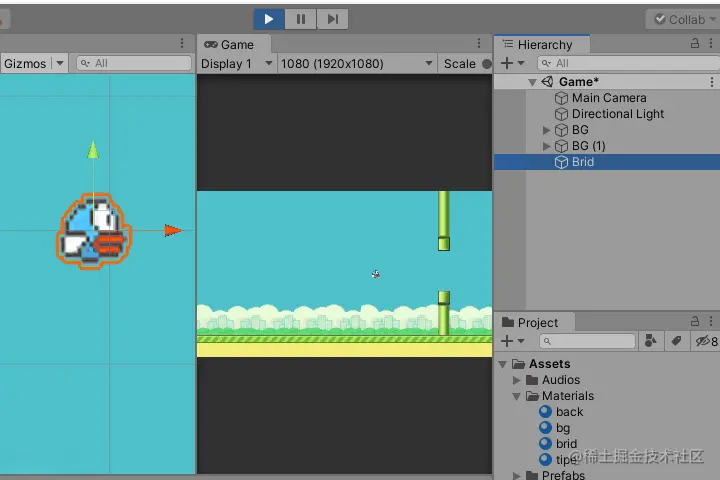Click the Main Camera cube icon
The image size is (720, 480).
point(561,98)
